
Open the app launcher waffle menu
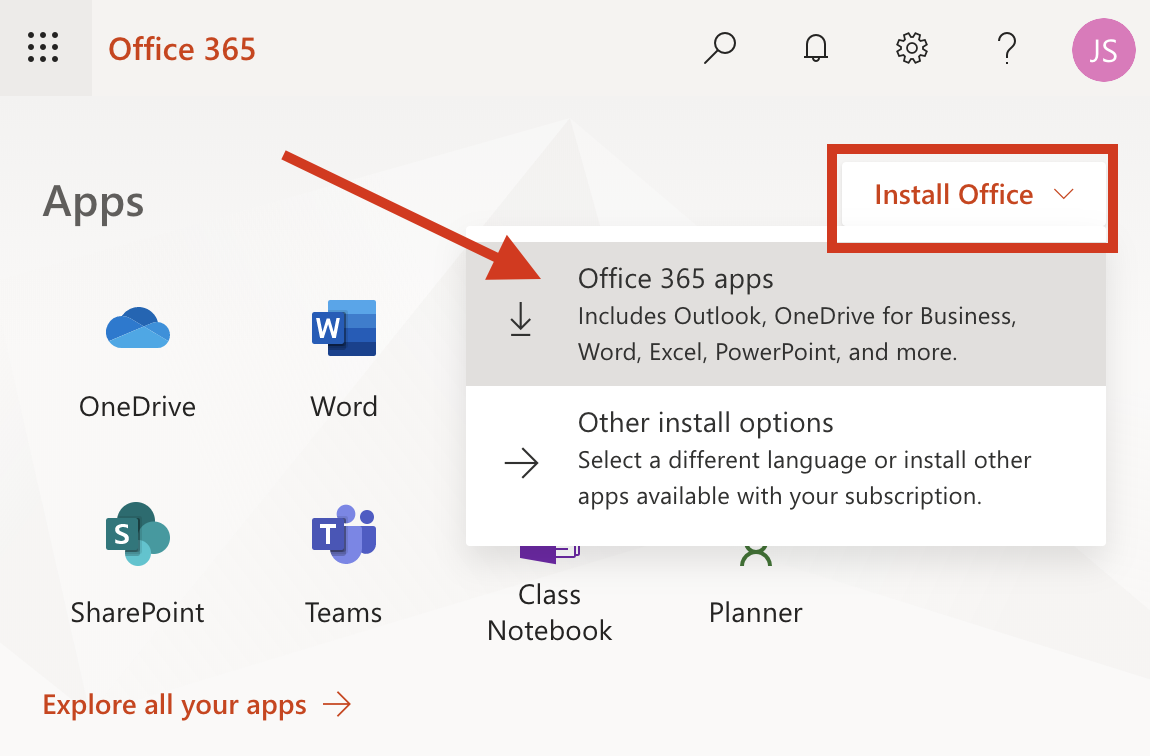pos(43,48)
